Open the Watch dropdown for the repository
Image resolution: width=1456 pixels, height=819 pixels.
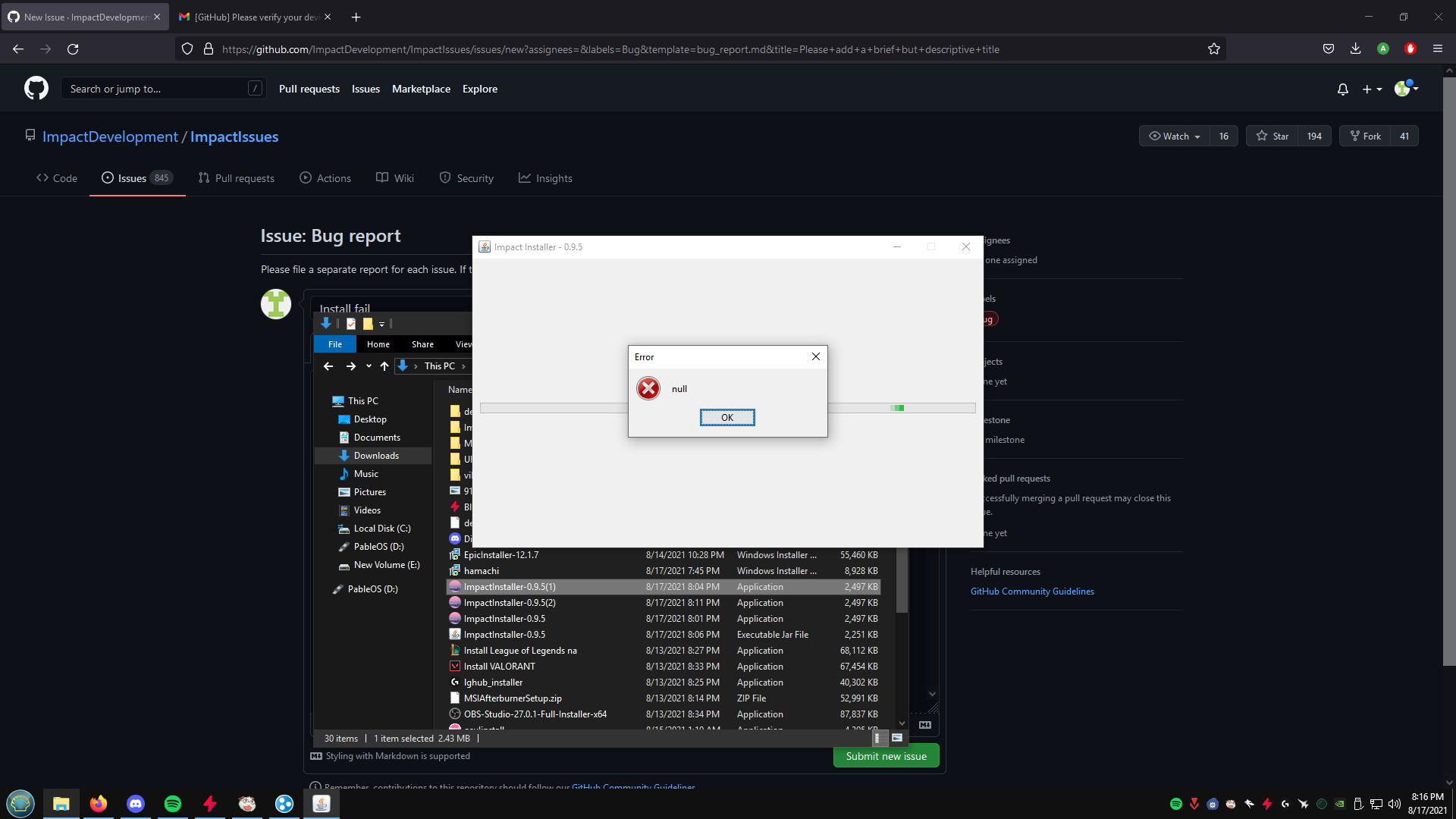(x=1173, y=136)
